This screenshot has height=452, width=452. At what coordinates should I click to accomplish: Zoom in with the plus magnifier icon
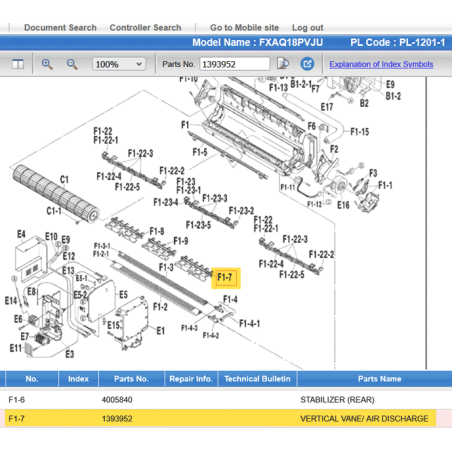[x=47, y=64]
